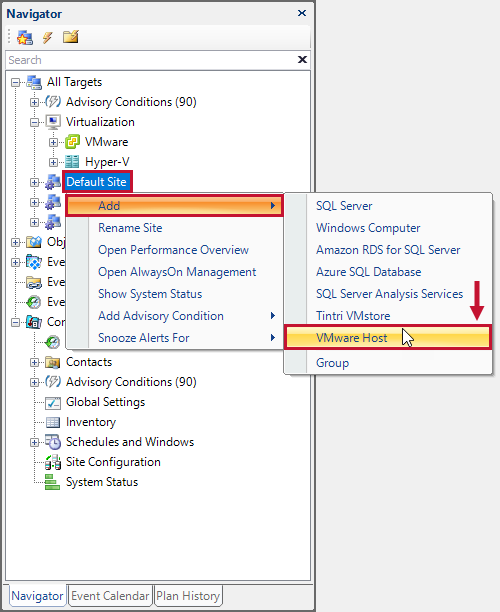Image resolution: width=500 pixels, height=612 pixels.
Task: Click the Site Configuration icon
Action: click(53, 462)
